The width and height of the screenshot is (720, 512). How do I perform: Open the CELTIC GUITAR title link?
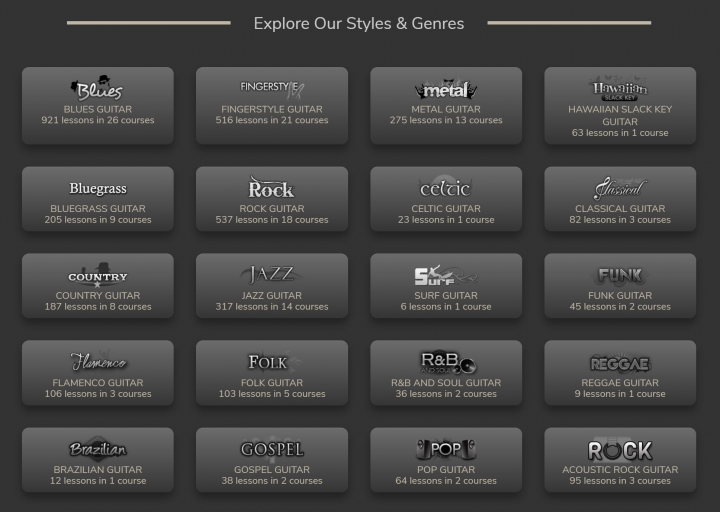(x=446, y=208)
